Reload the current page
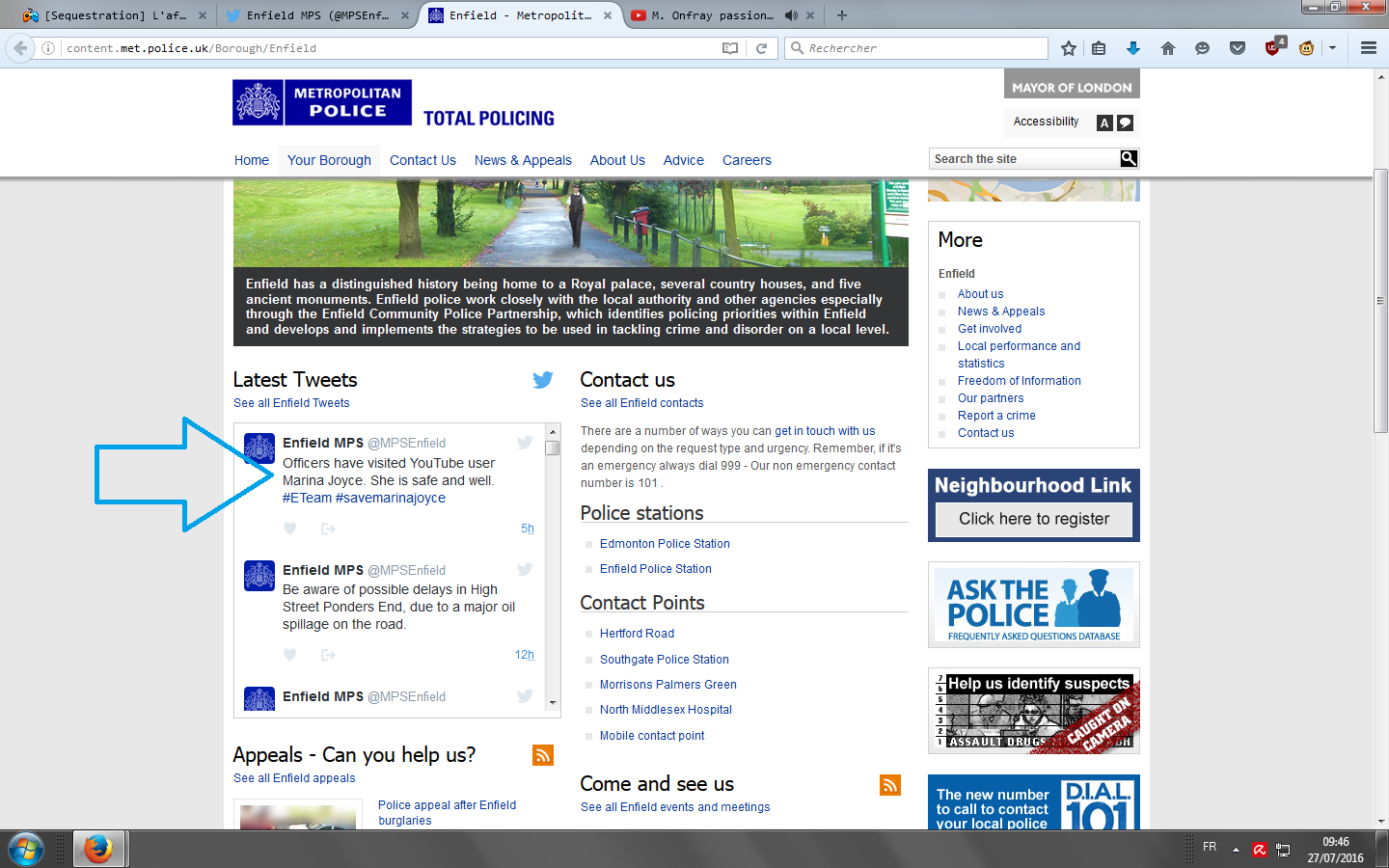The image size is (1389, 868). pyautogui.click(x=761, y=48)
